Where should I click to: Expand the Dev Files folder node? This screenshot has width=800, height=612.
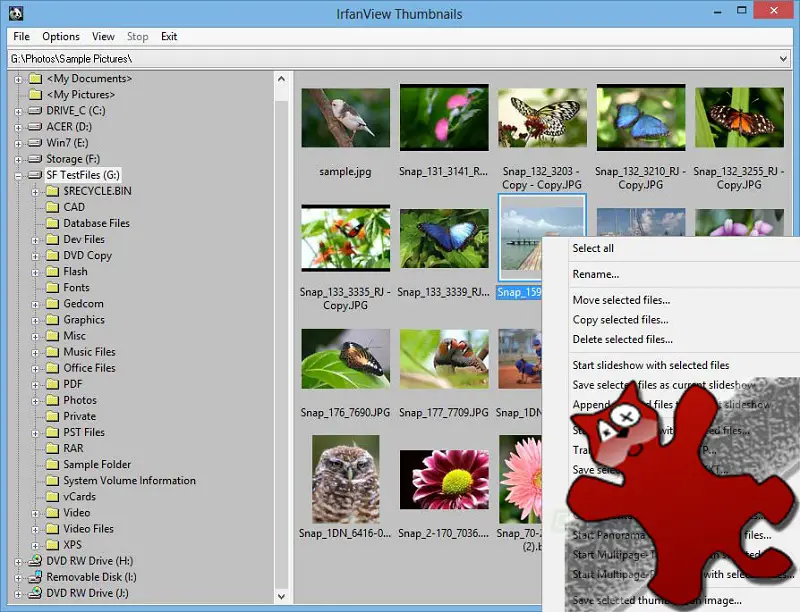tap(35, 240)
